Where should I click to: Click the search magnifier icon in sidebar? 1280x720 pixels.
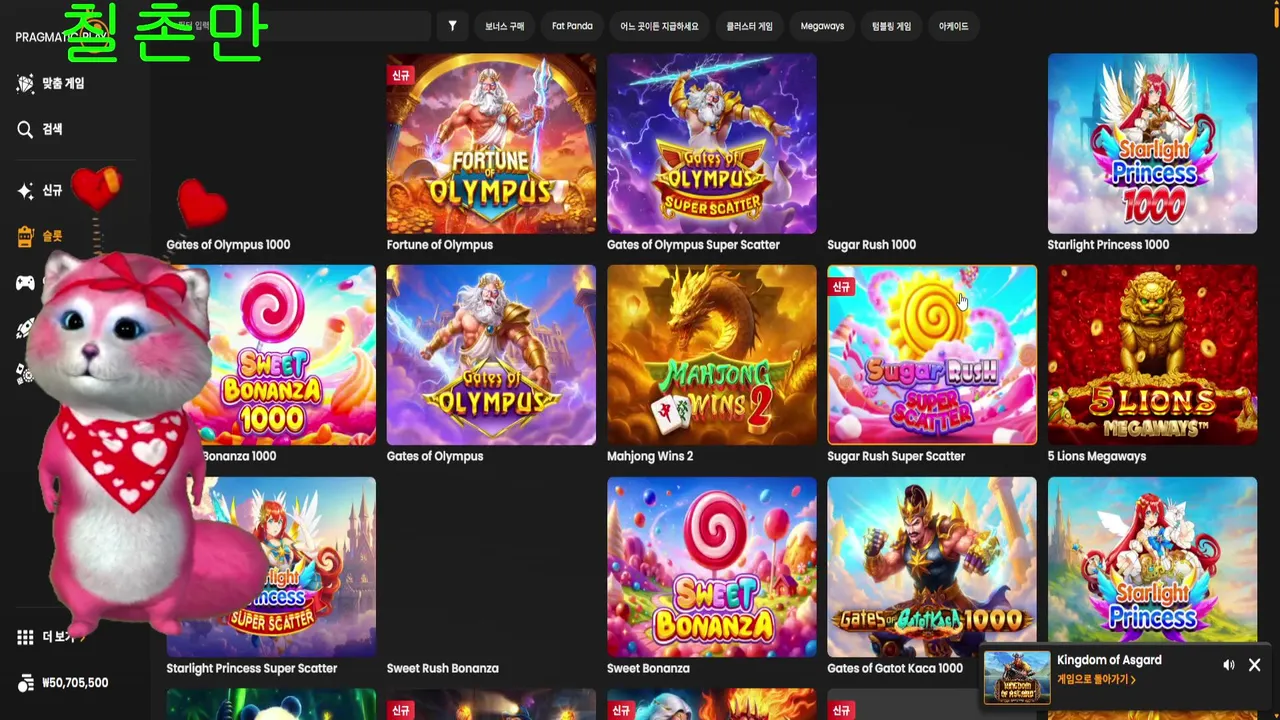click(25, 129)
